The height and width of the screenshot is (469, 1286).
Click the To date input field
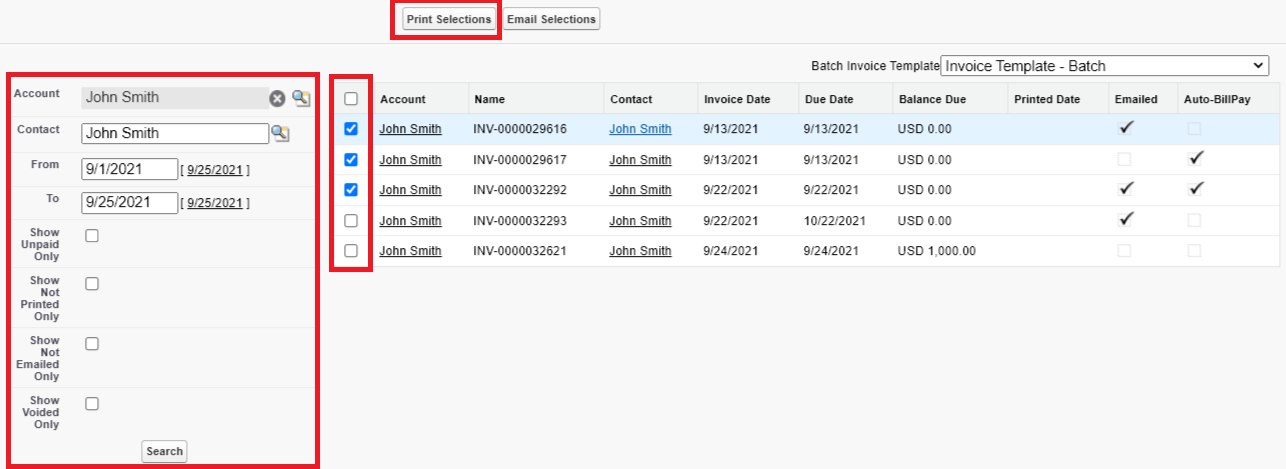(129, 203)
